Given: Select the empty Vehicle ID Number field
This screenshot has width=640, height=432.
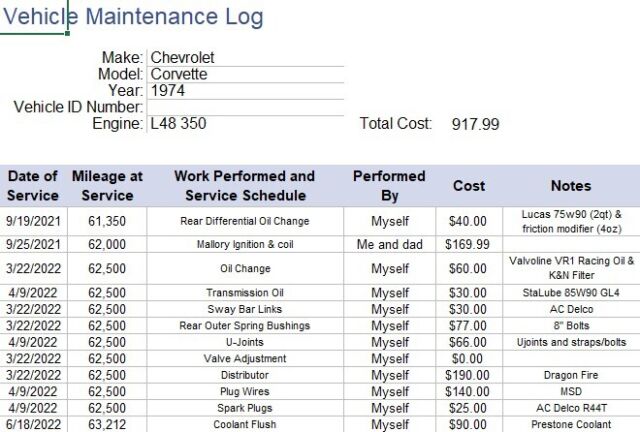Looking at the screenshot, I should click(x=245, y=107).
